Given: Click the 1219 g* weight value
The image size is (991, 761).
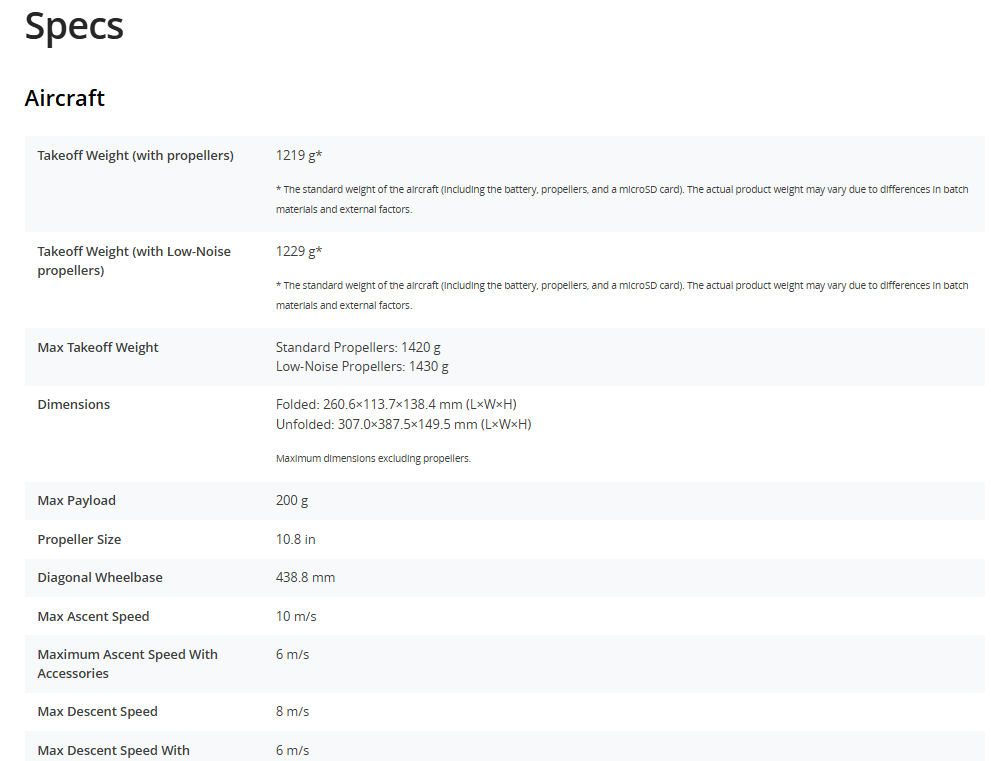Looking at the screenshot, I should 299,155.
